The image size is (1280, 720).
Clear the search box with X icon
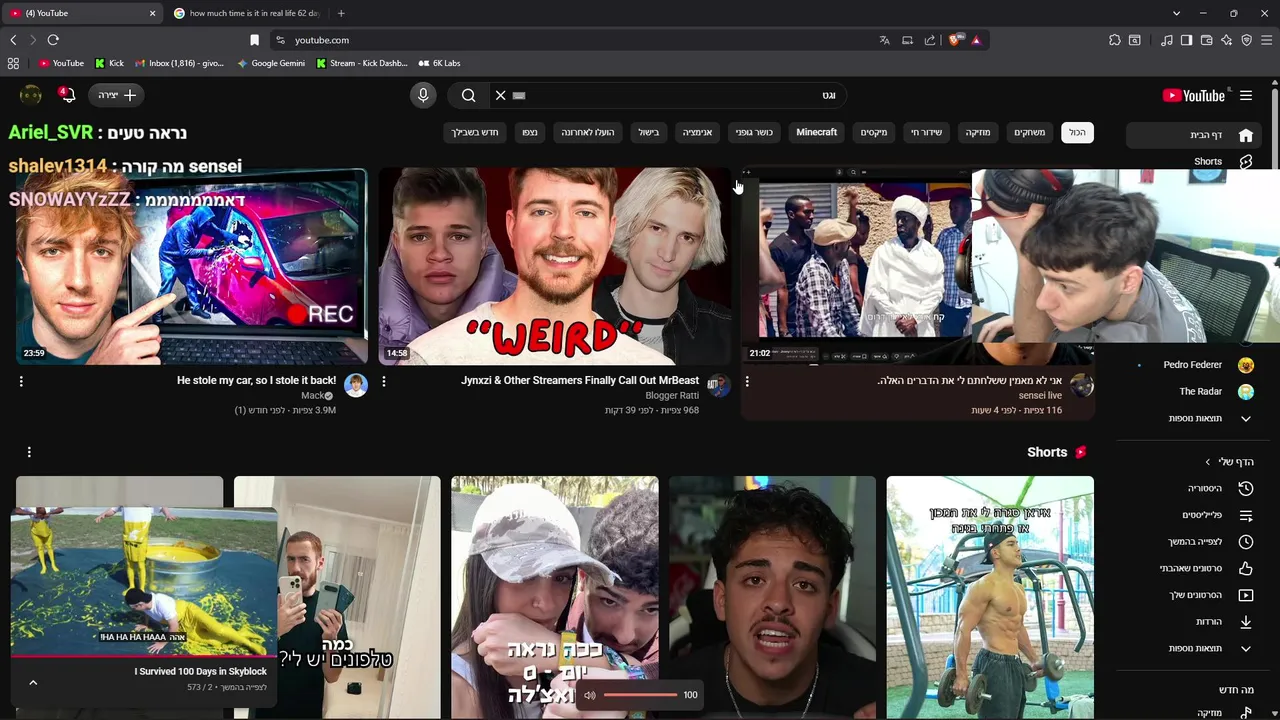(x=500, y=95)
